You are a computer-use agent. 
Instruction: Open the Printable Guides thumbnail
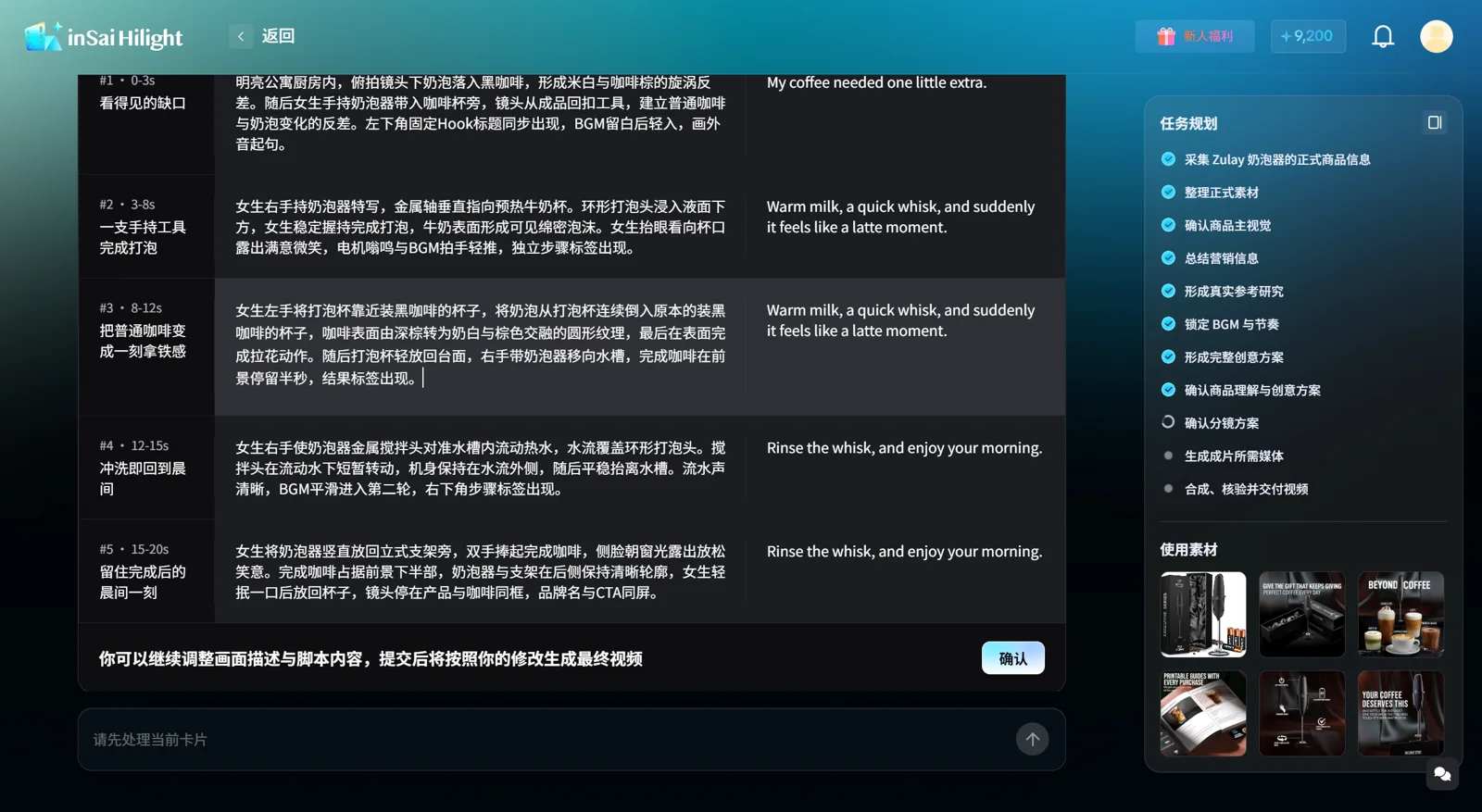1202,714
